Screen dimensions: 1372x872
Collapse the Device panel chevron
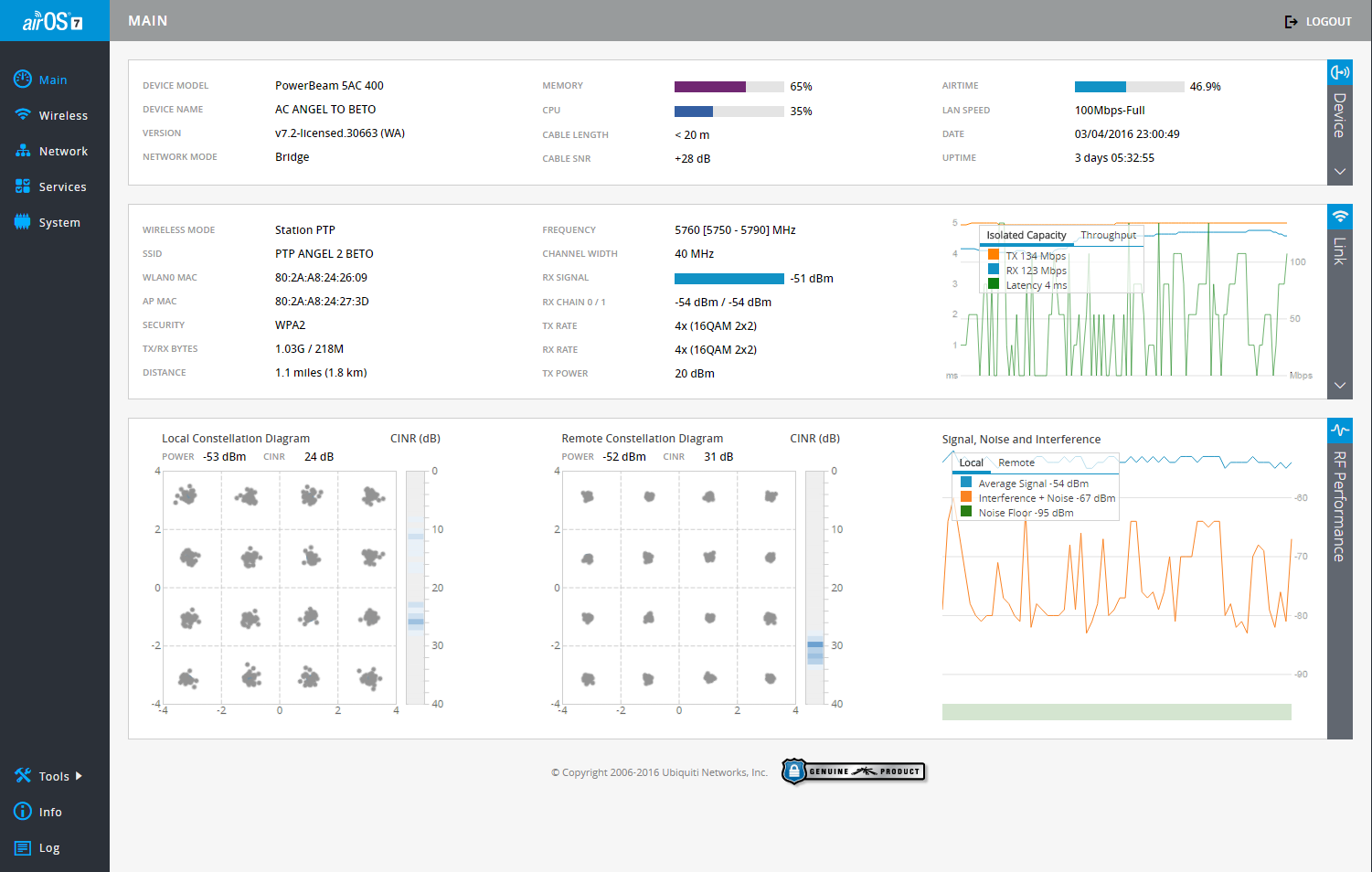1339,172
